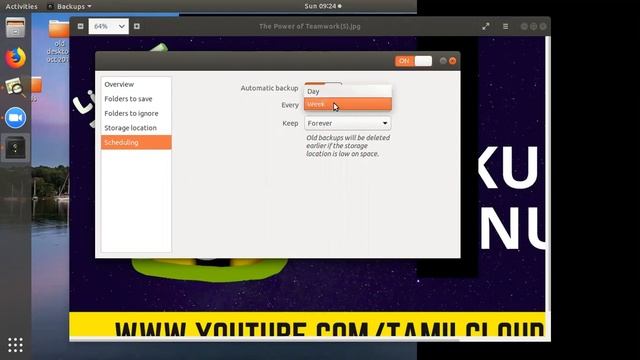Click The Power of Teamwork image title
The height and width of the screenshot is (360, 640).
310,27
